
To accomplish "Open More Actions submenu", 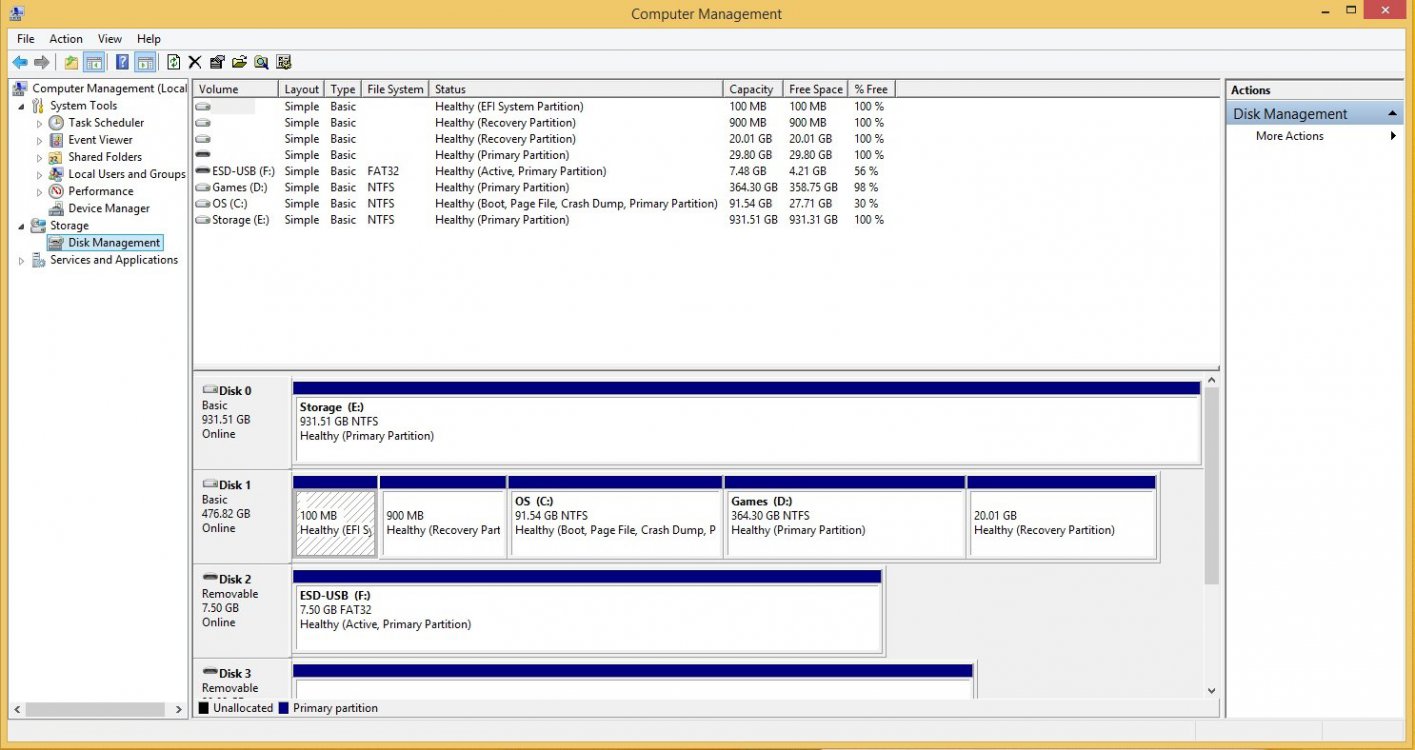I will (x=1315, y=136).
